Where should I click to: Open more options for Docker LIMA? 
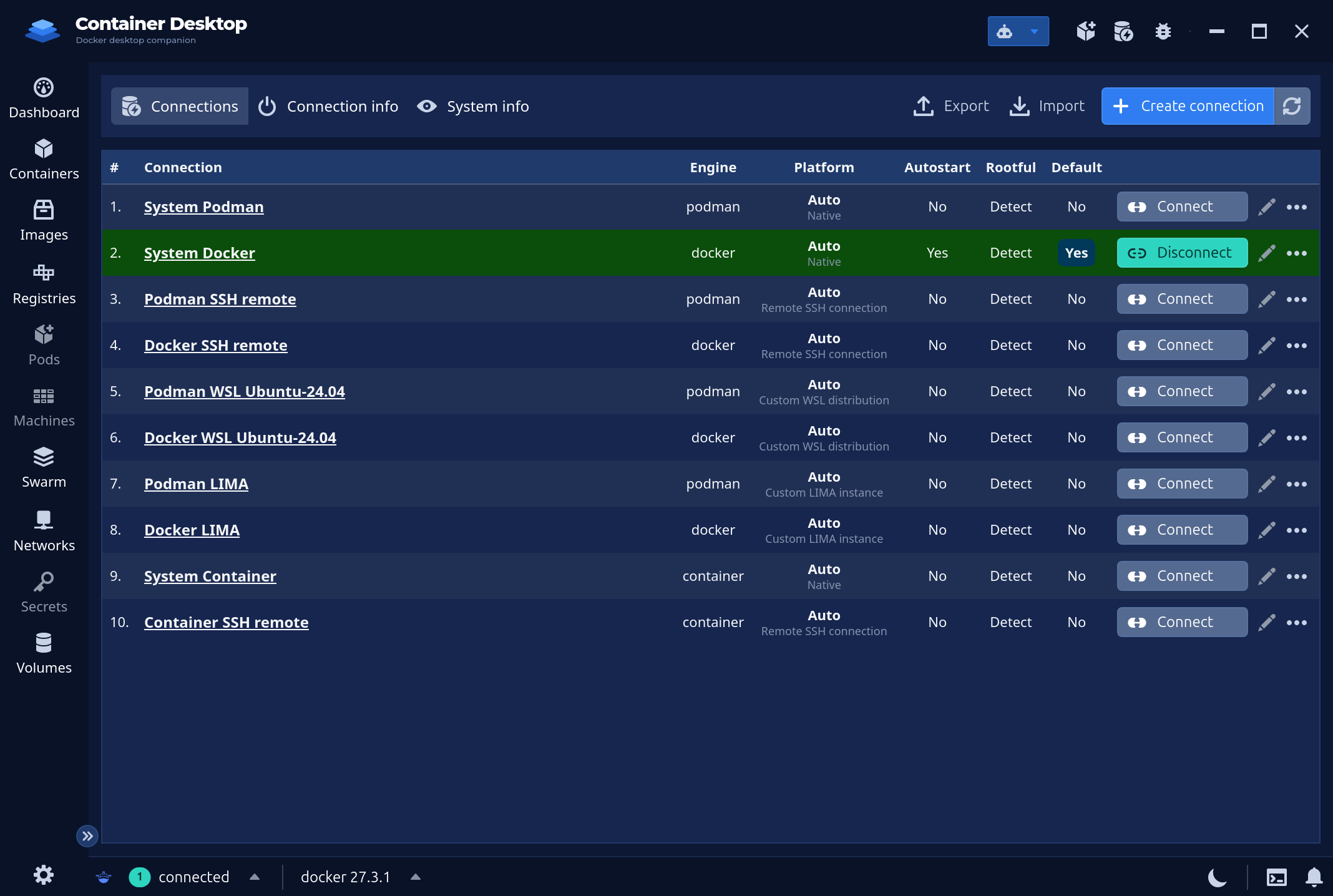(x=1297, y=530)
